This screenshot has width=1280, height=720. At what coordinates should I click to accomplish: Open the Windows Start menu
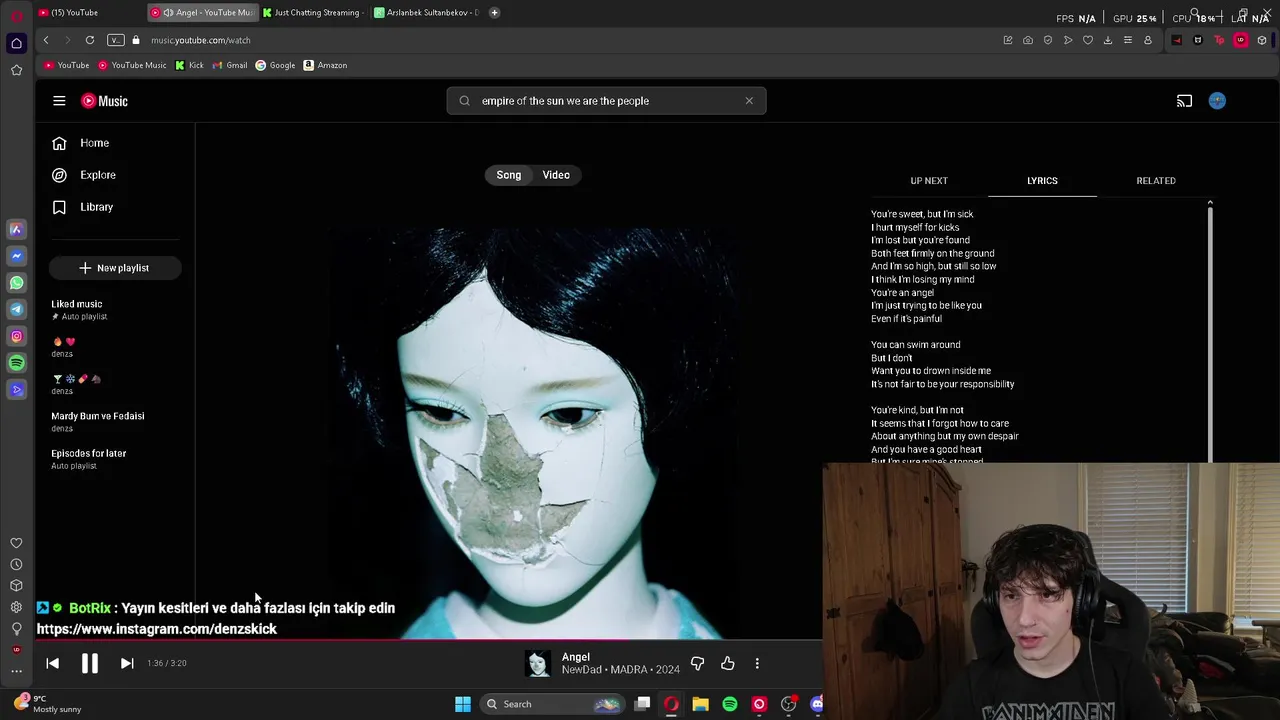point(463,704)
